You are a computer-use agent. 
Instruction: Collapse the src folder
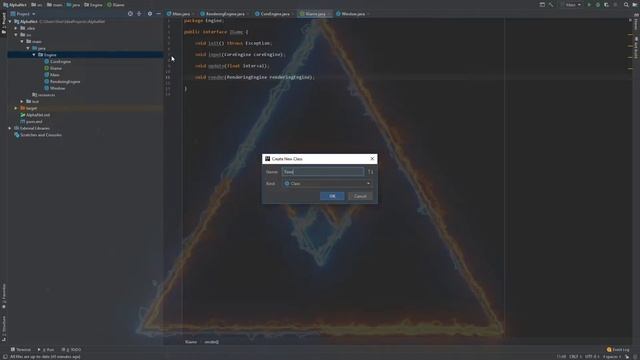pos(16,35)
